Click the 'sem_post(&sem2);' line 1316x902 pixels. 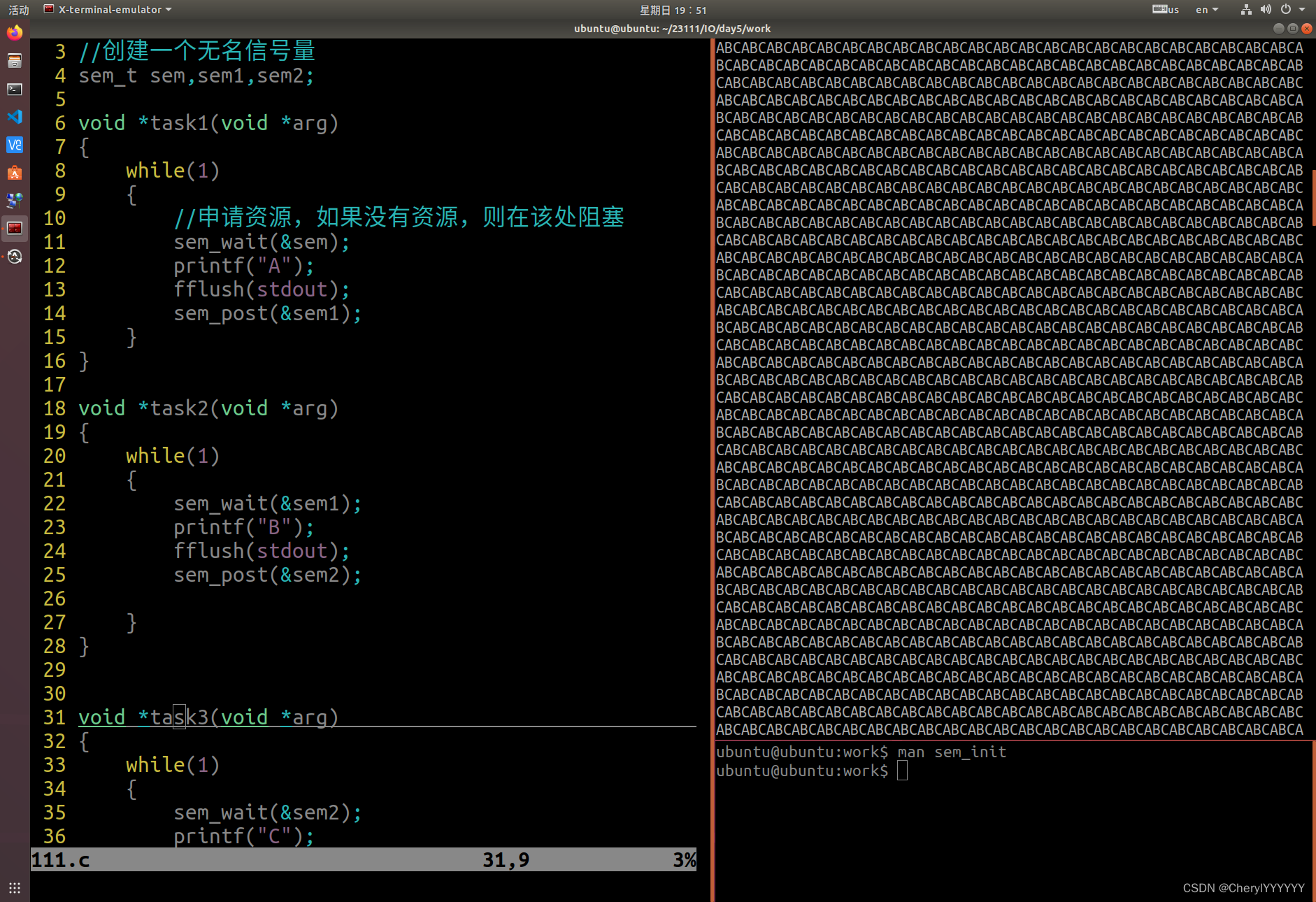coord(268,575)
